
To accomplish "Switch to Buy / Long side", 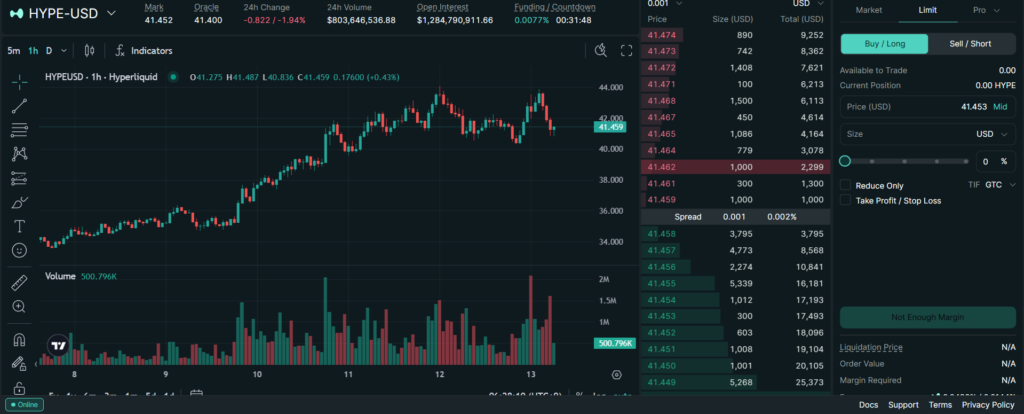I will click(x=884, y=44).
